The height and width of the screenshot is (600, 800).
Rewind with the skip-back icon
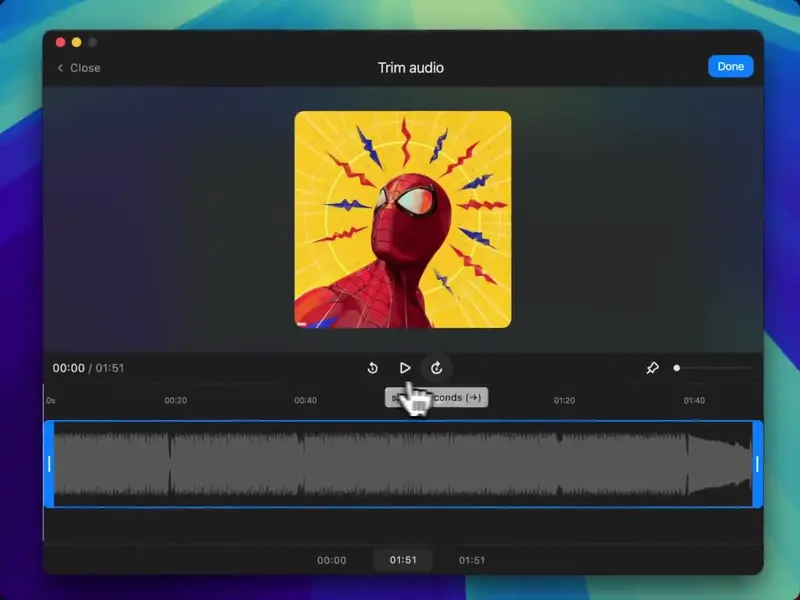(x=372, y=368)
